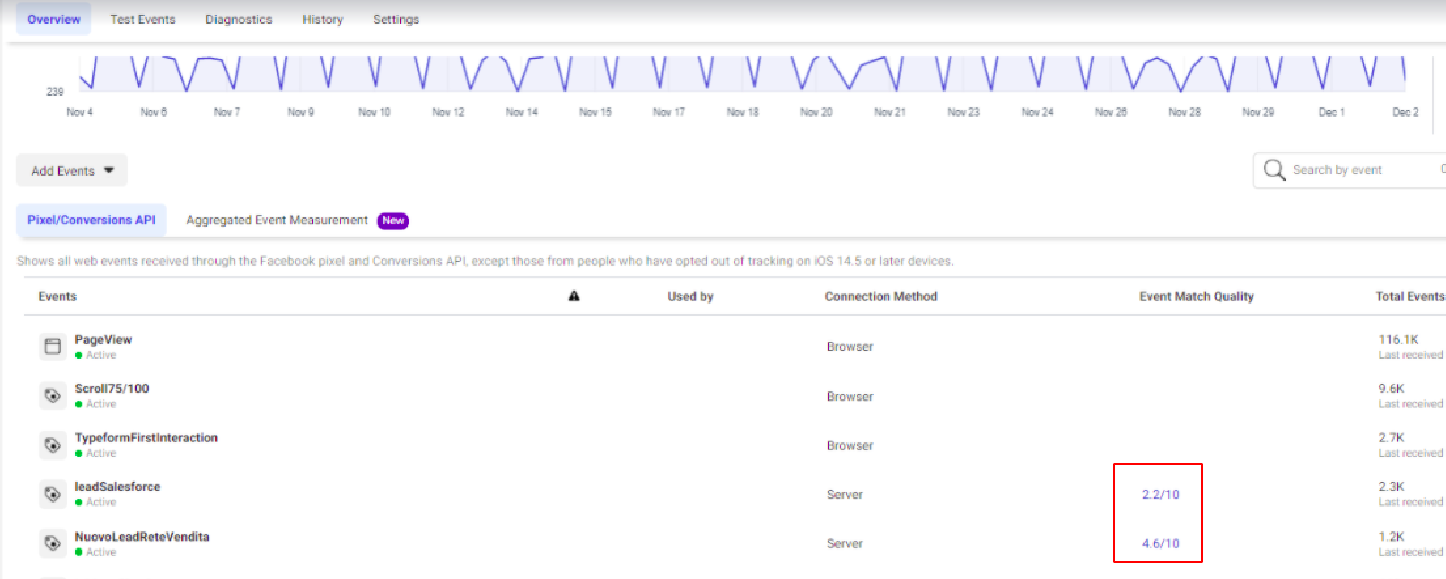Screen dimensions: 1446x579
Task: Click the Event Match Quality header
Action: (1196, 296)
